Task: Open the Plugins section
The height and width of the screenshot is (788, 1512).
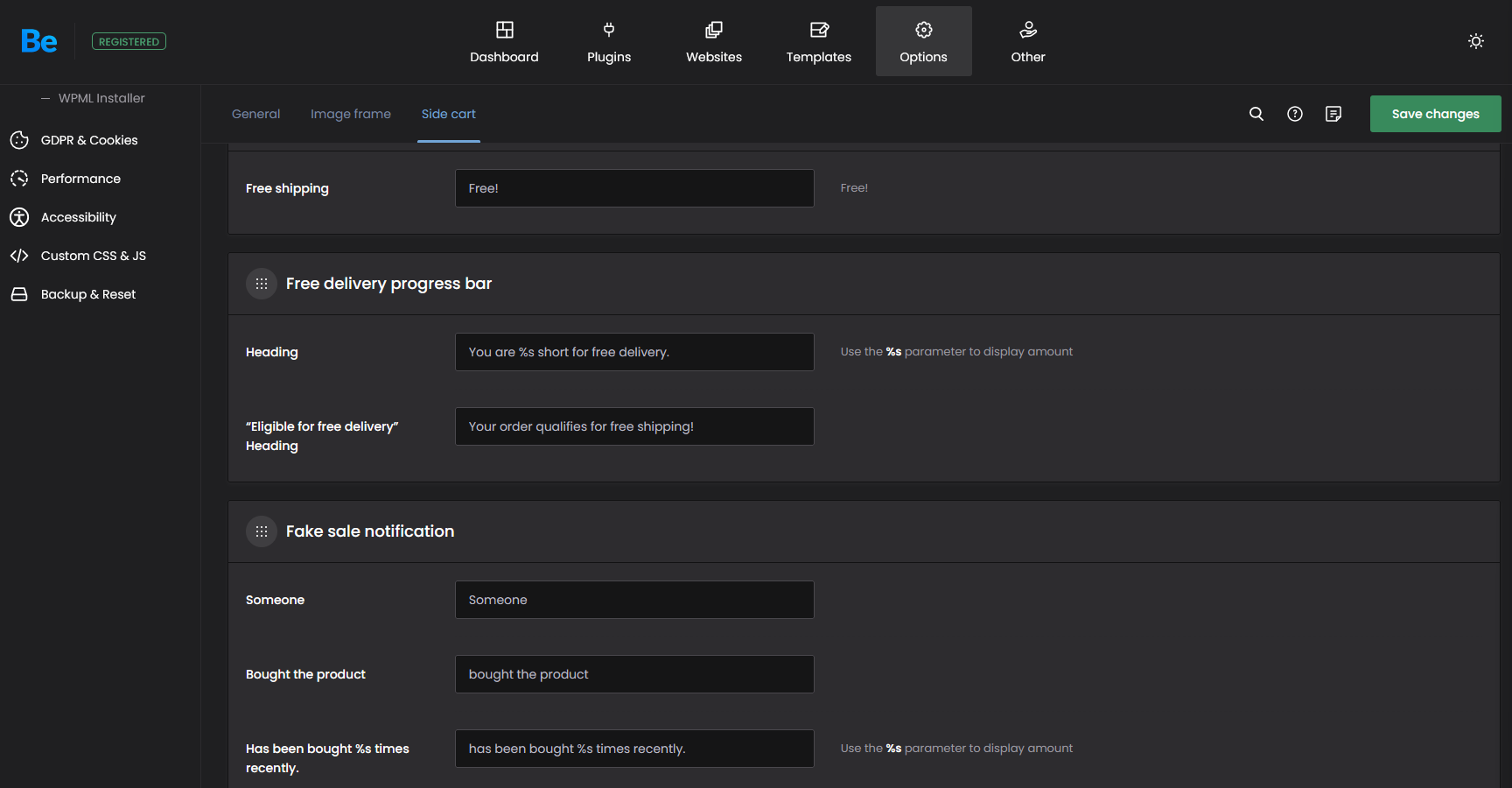Action: pyautogui.click(x=609, y=41)
